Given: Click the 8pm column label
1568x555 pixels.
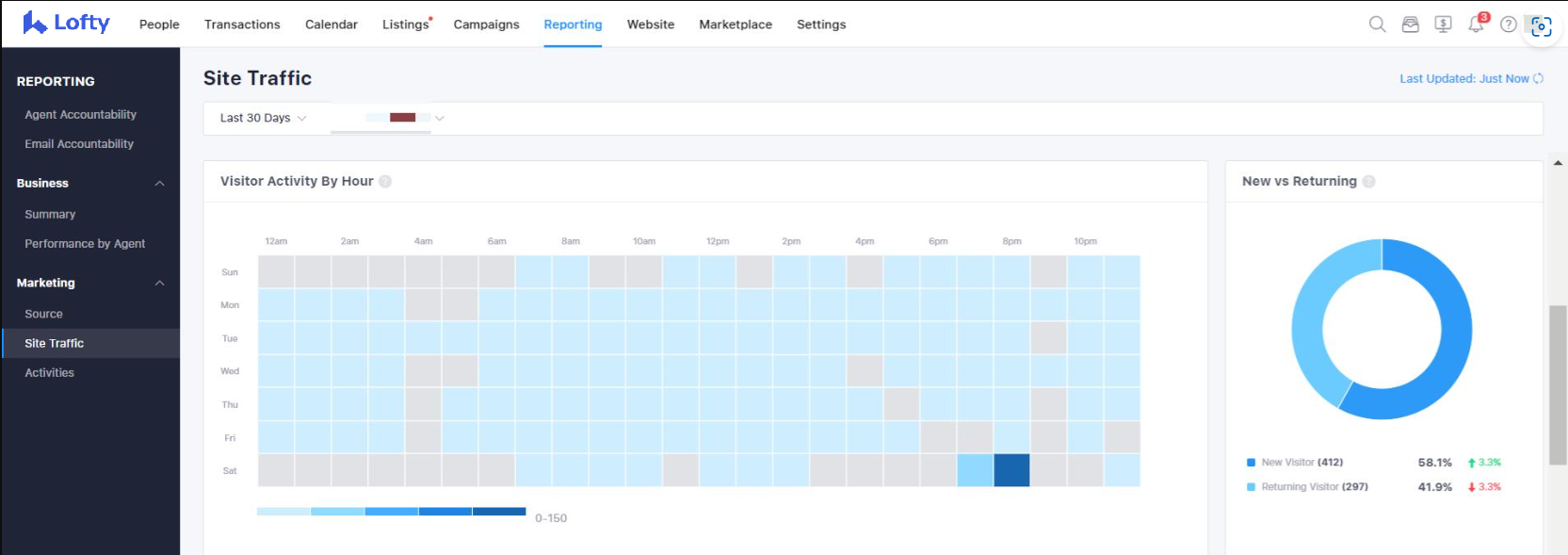Looking at the screenshot, I should (1011, 242).
